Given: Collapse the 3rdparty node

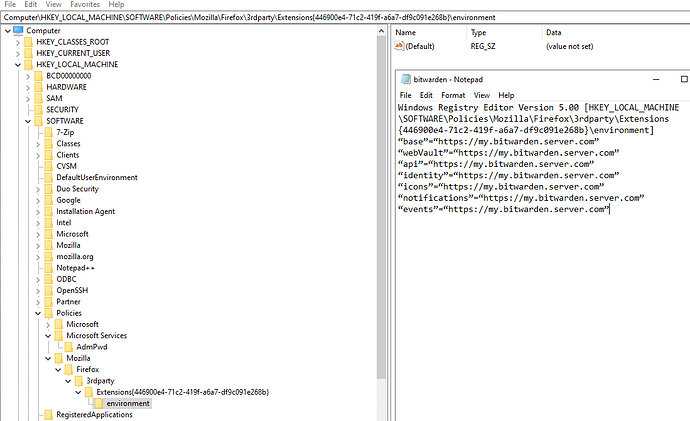Looking at the screenshot, I should (68, 381).
